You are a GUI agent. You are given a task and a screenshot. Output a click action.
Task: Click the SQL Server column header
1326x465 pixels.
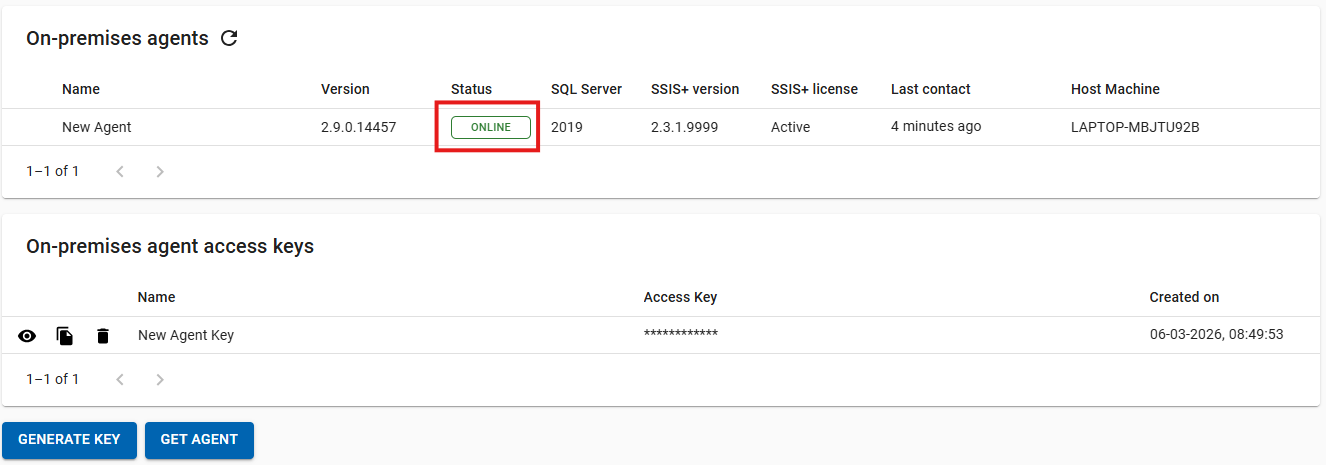pos(586,89)
